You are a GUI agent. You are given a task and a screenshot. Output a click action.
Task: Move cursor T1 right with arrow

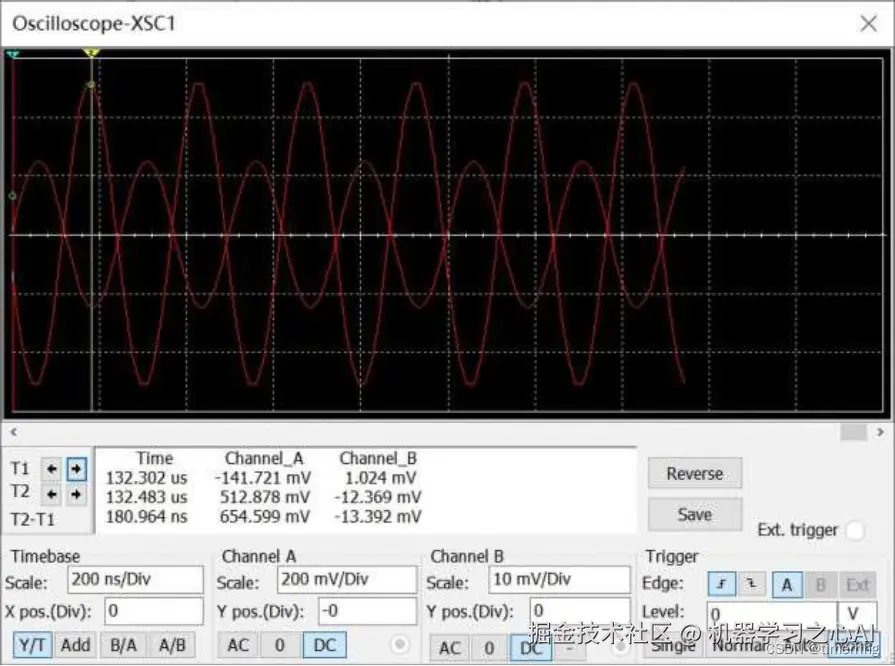point(76,469)
